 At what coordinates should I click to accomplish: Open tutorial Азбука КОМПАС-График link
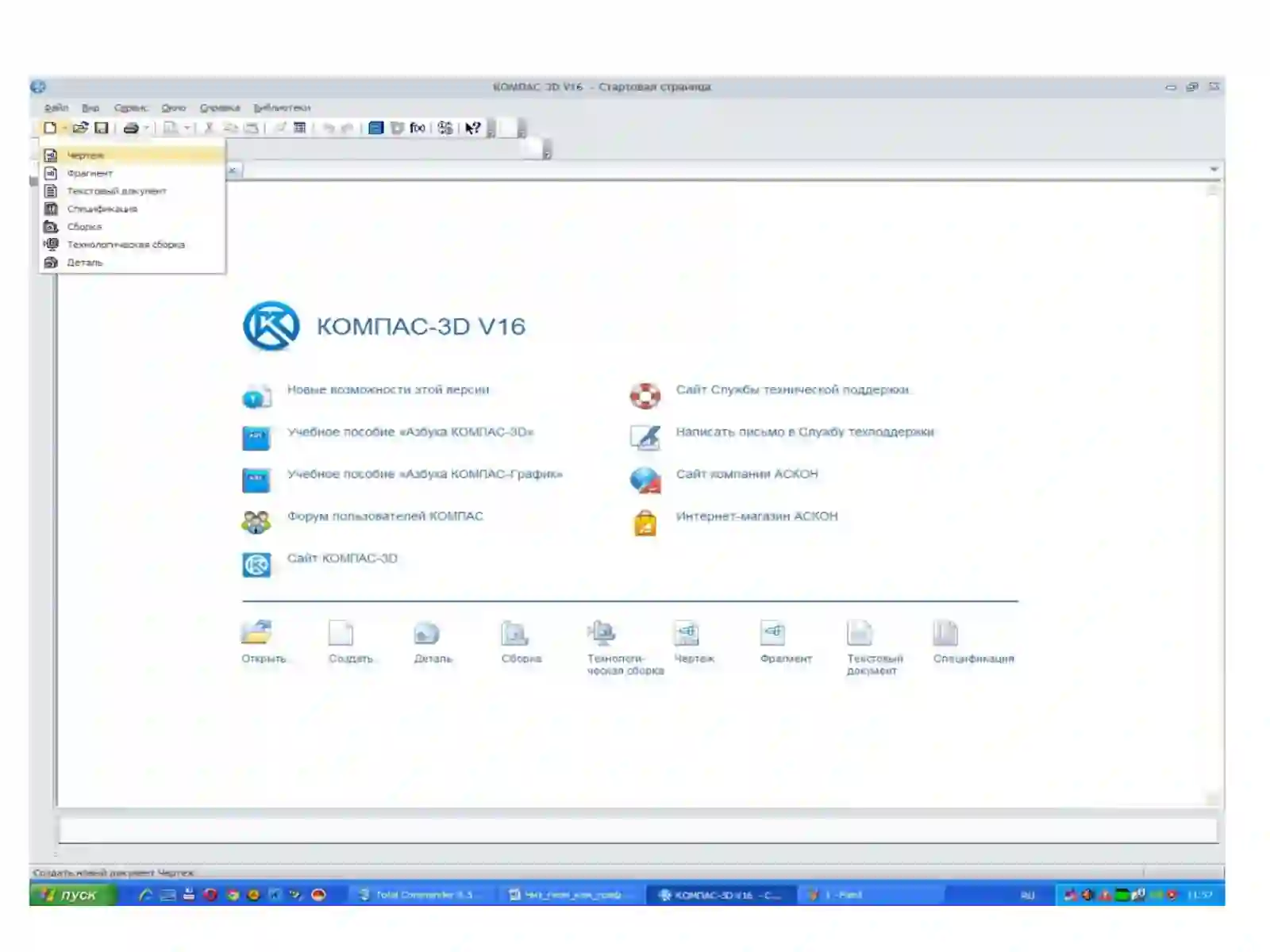click(425, 474)
